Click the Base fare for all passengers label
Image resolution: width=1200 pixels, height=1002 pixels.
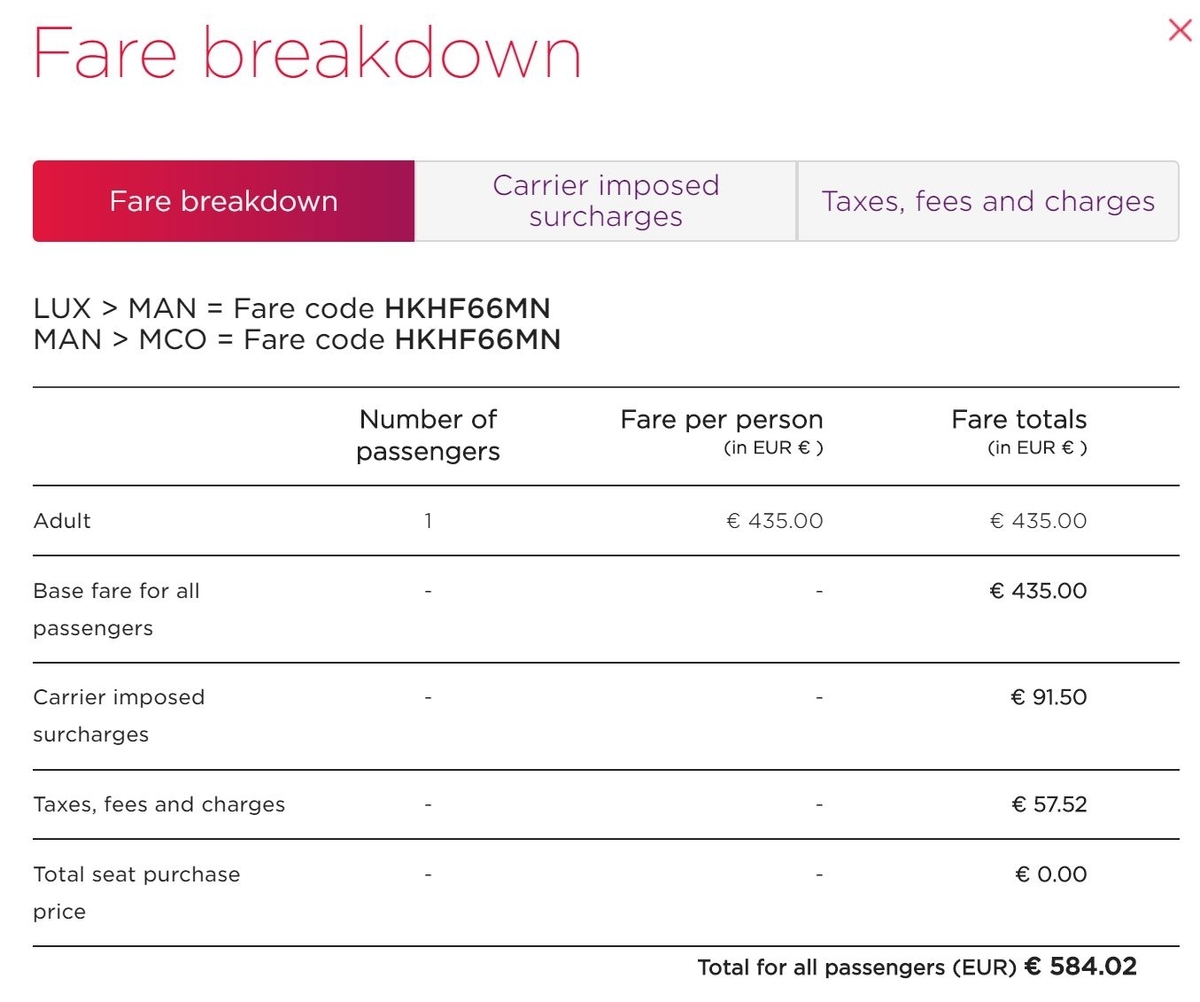click(116, 609)
